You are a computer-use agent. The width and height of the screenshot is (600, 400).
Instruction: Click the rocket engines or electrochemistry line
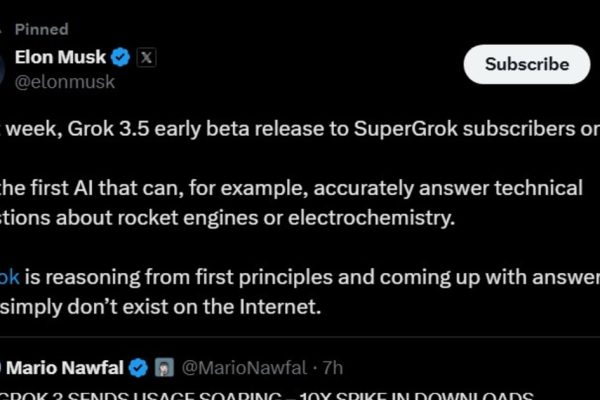(227, 218)
